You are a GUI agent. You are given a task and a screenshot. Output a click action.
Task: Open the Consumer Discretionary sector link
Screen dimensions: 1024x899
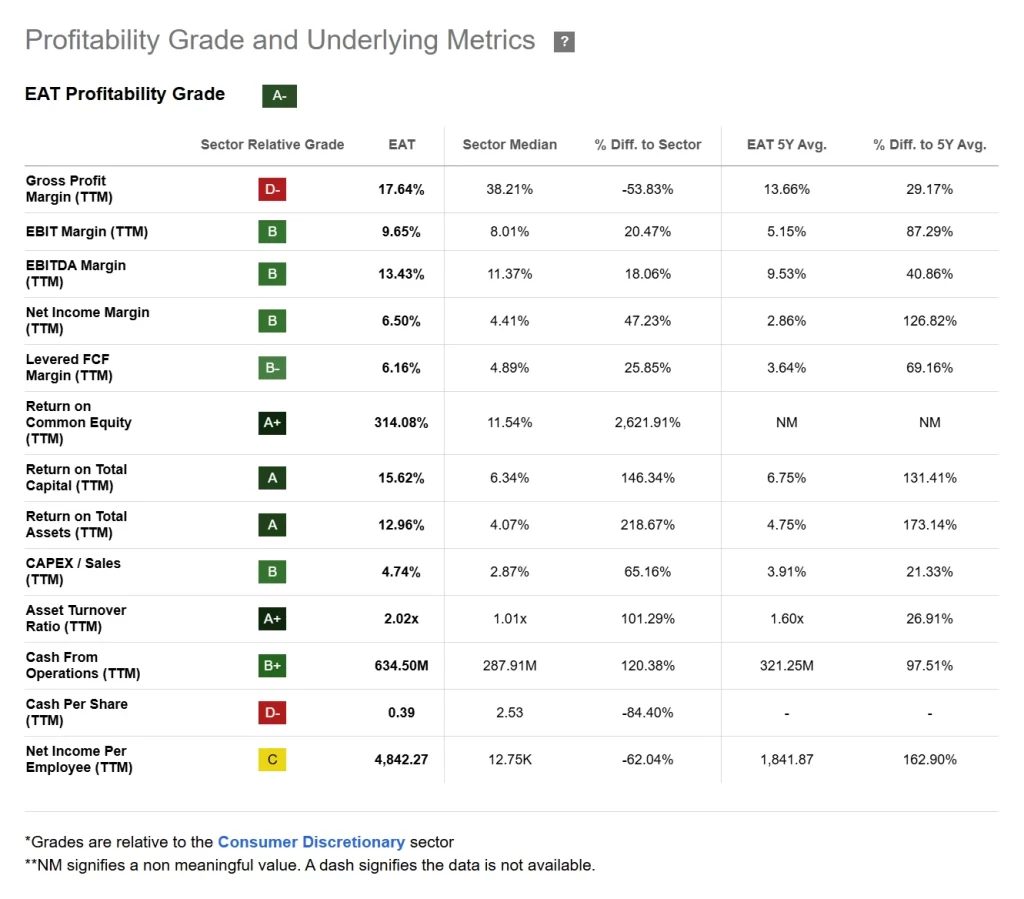click(x=311, y=842)
